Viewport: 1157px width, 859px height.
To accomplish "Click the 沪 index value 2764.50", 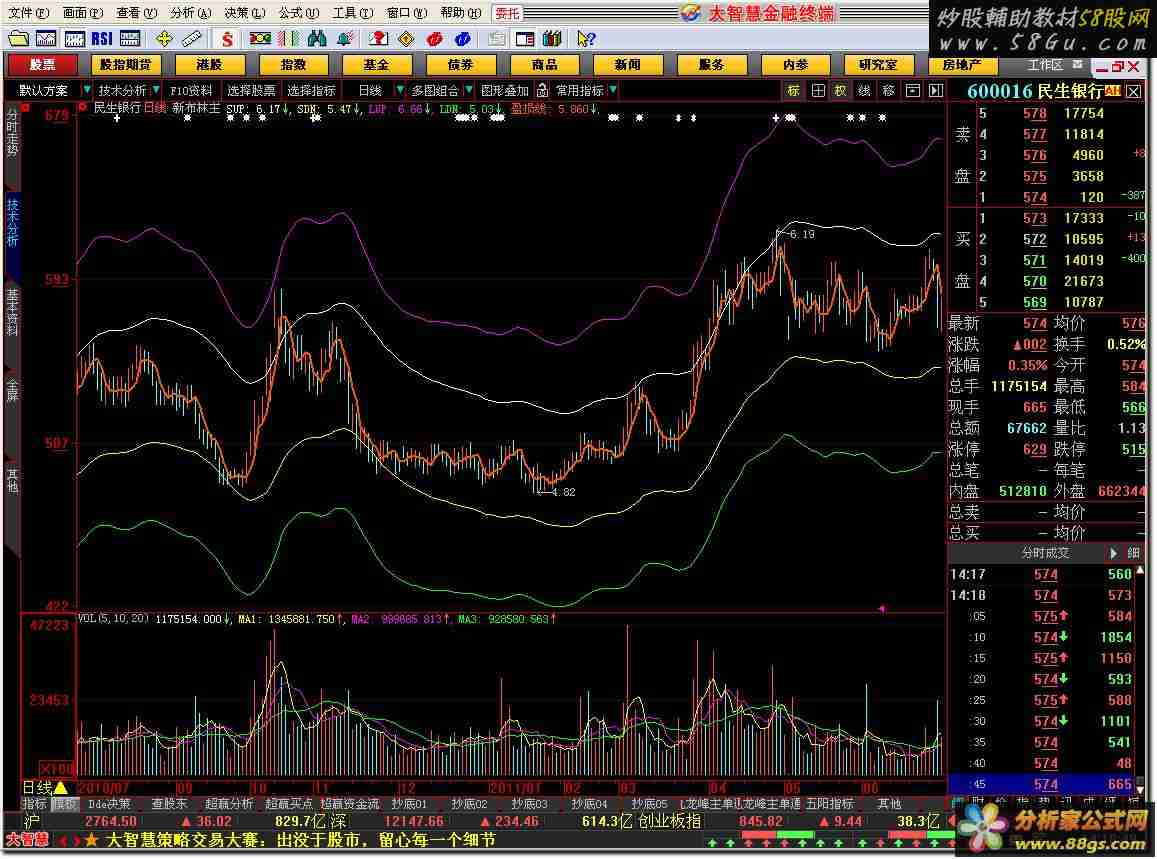I will click(111, 821).
